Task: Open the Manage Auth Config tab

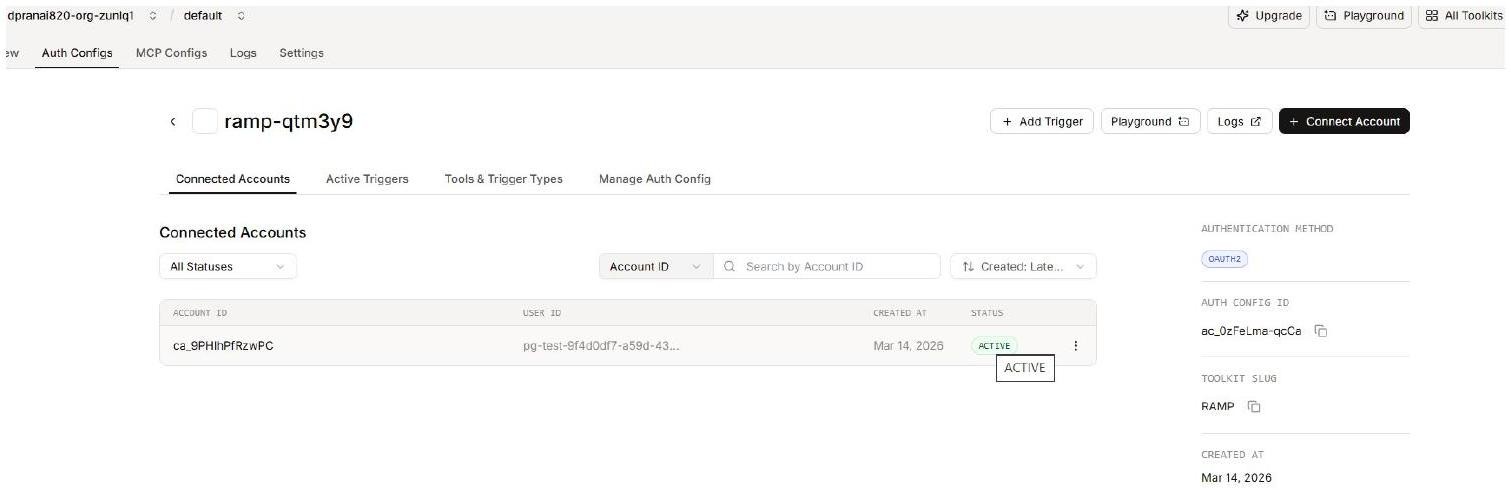Action: point(655,179)
